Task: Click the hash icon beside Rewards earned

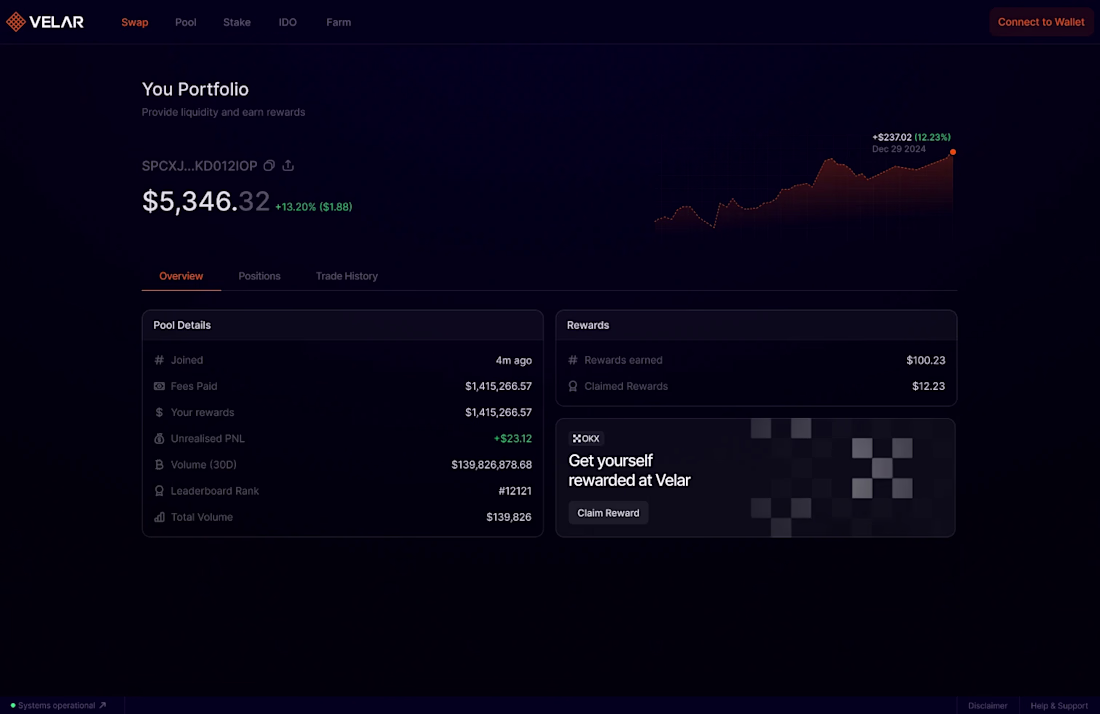Action: click(x=572, y=360)
